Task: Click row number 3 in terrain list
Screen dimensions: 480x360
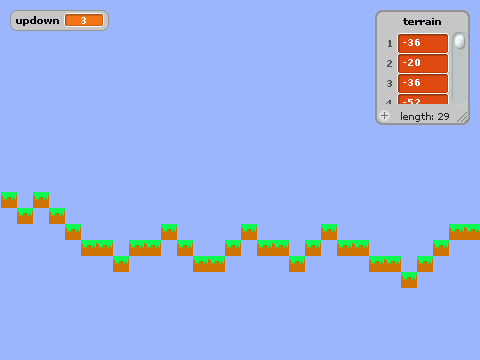Action: 389,84
